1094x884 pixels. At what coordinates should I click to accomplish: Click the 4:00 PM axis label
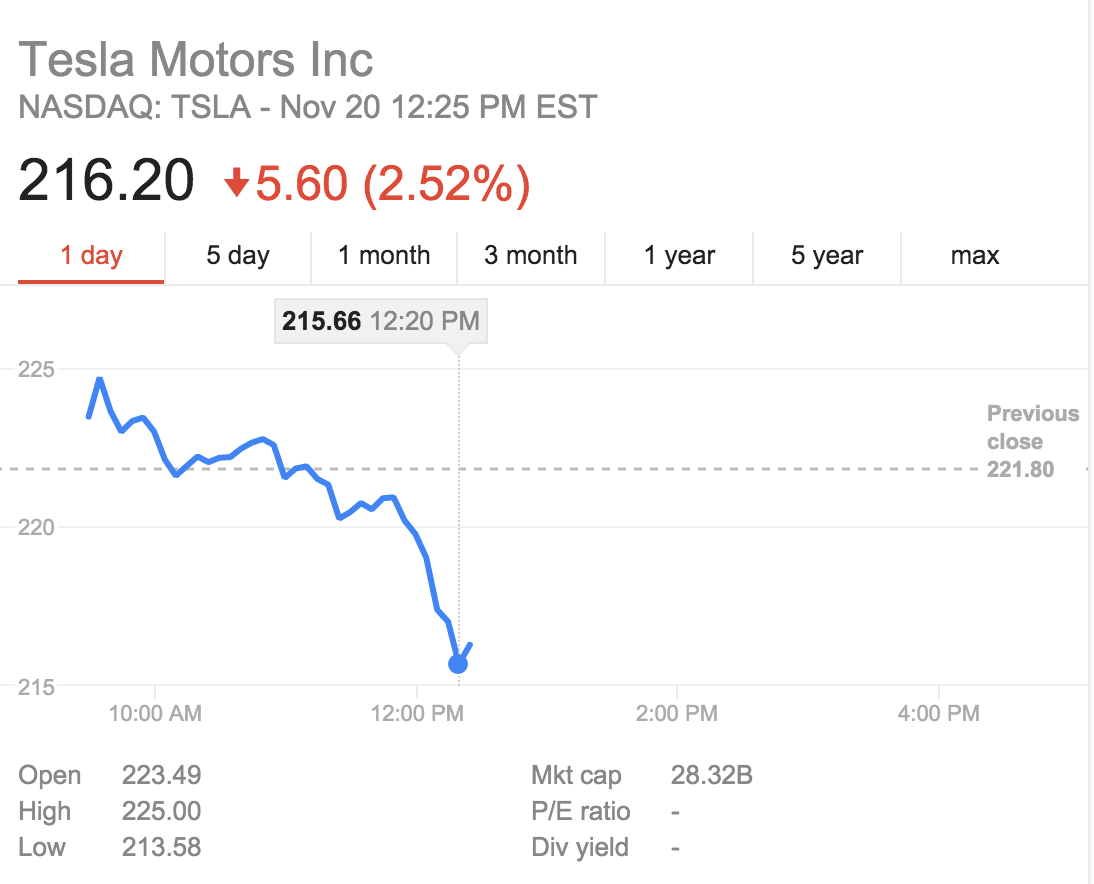point(938,714)
